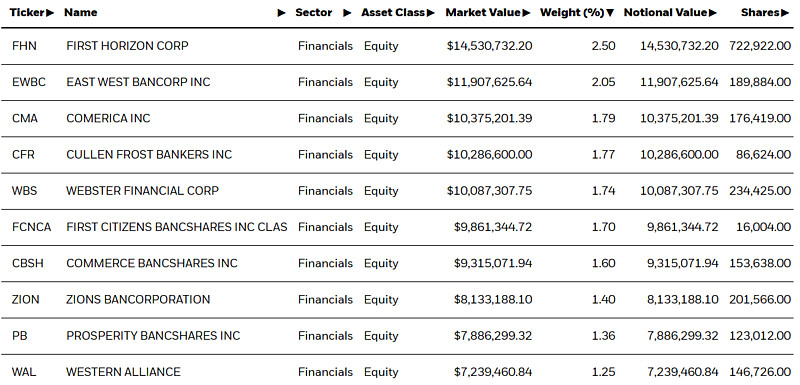Sort by the Market Value arrow

click(526, 13)
